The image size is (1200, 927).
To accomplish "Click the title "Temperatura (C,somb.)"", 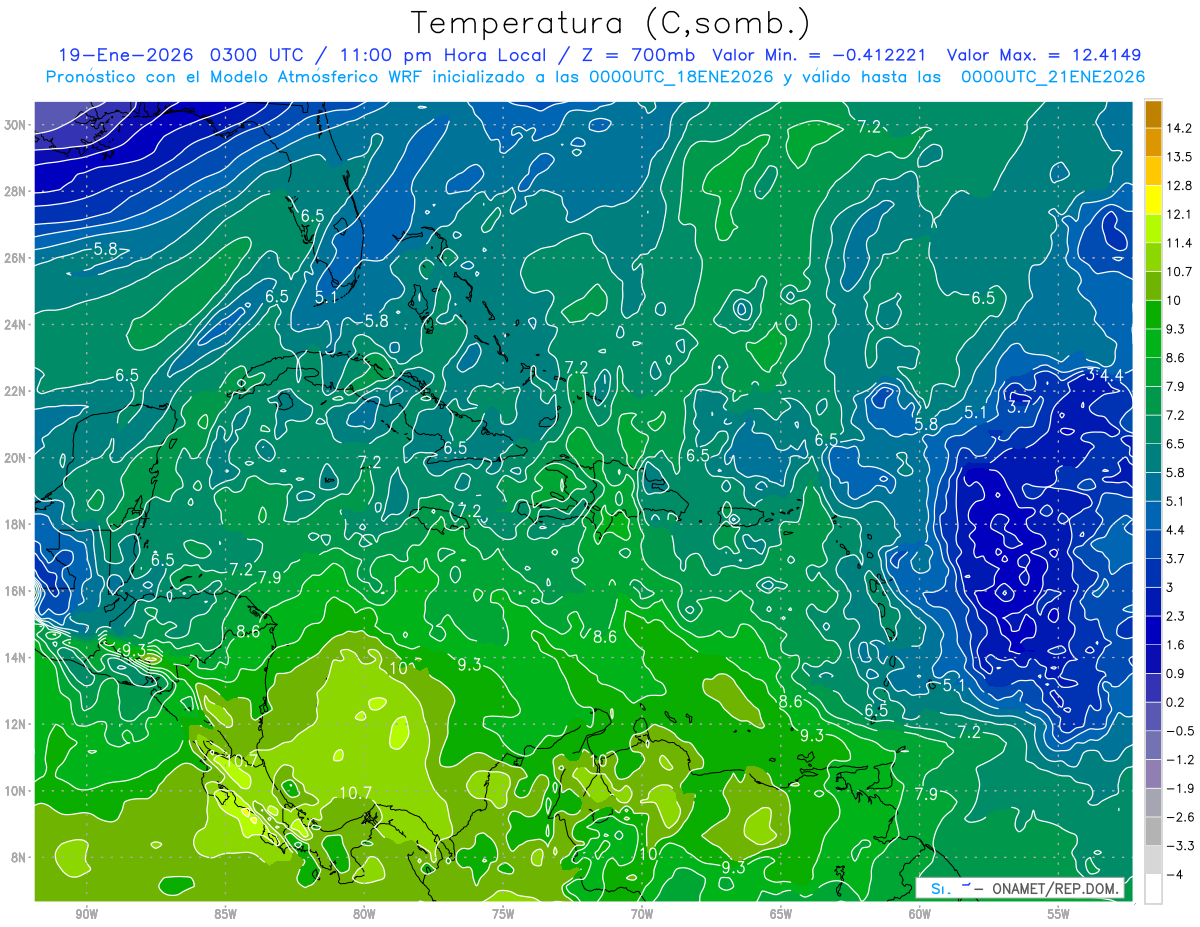I will click(611, 23).
